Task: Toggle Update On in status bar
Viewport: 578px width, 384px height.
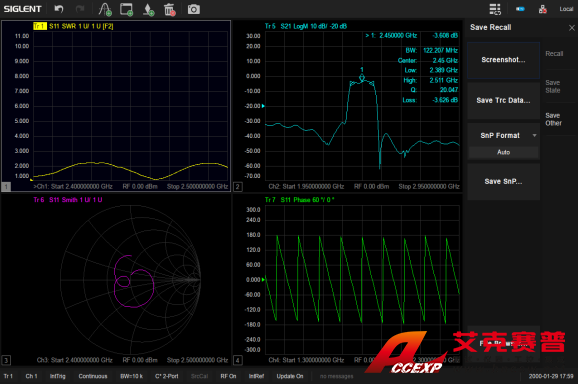Action: coord(290,376)
